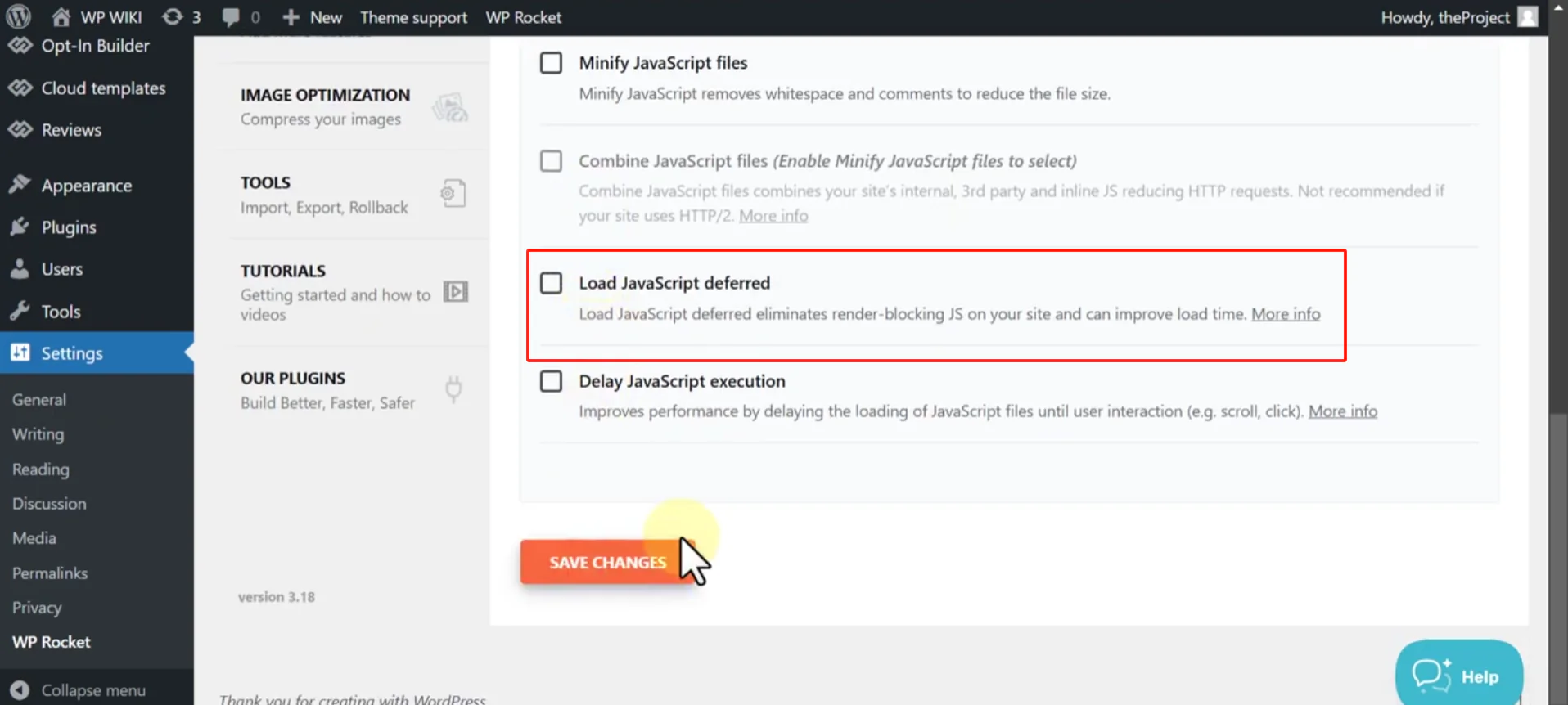
Task: Check Delay JavaScript execution option
Action: click(x=551, y=381)
